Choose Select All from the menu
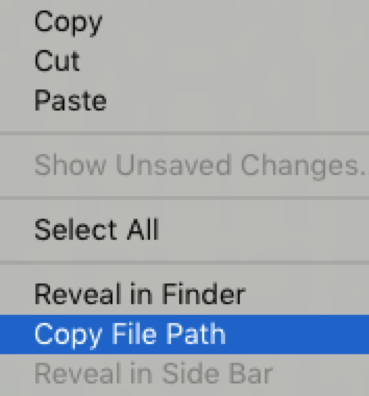Viewport: 369px width, 396px height. (184, 230)
